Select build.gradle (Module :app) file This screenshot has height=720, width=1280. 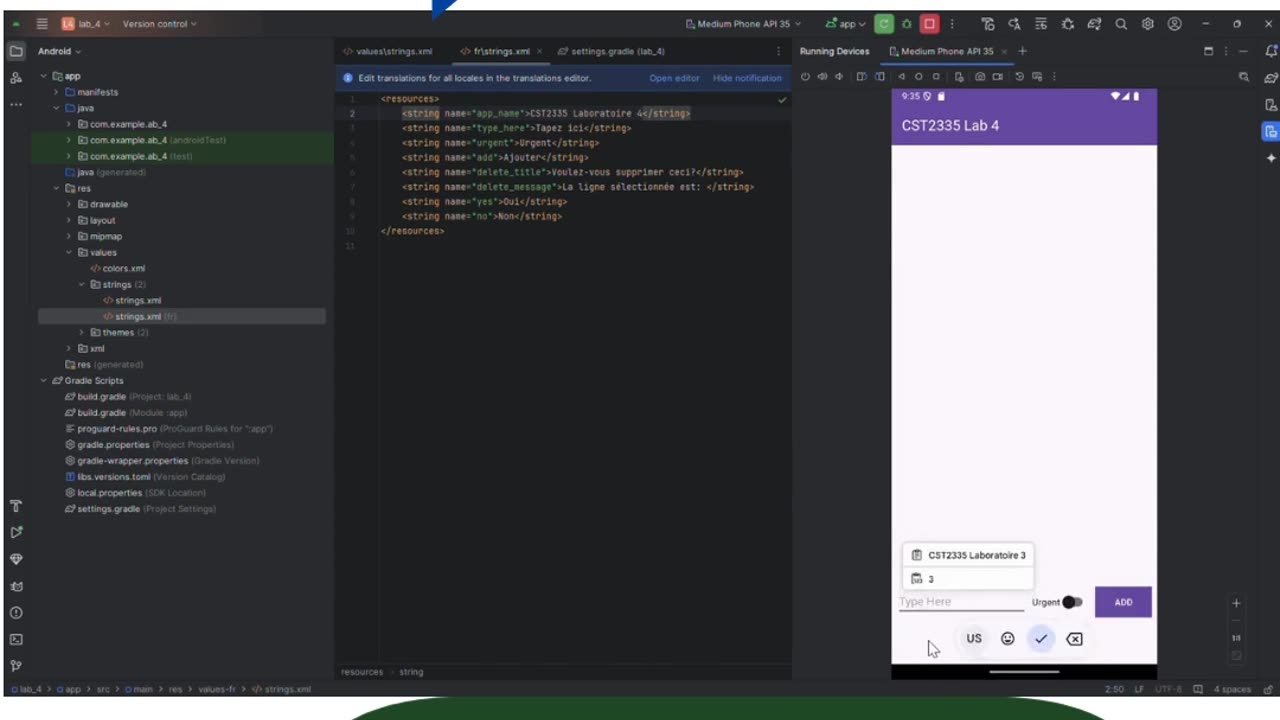click(125, 412)
